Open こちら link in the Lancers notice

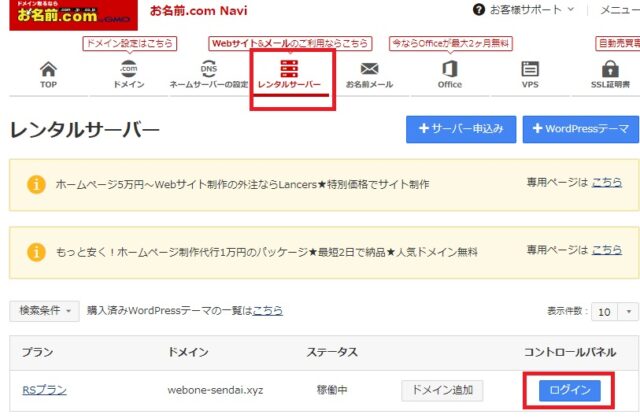point(607,182)
